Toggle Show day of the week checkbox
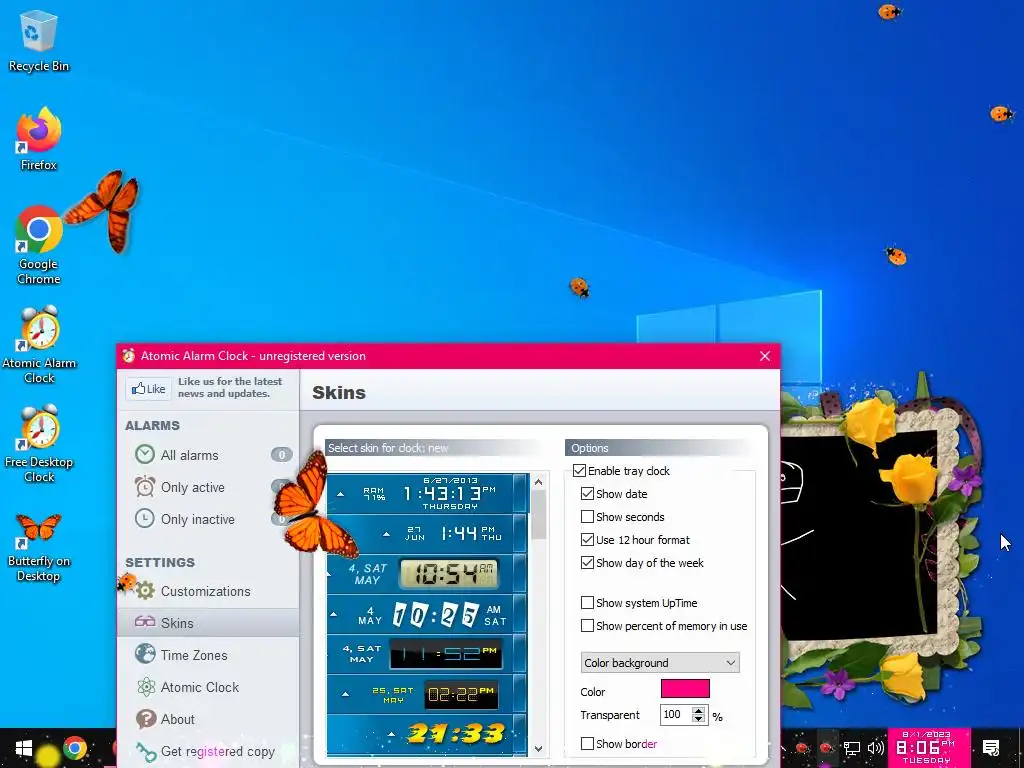The image size is (1024, 768). [587, 562]
